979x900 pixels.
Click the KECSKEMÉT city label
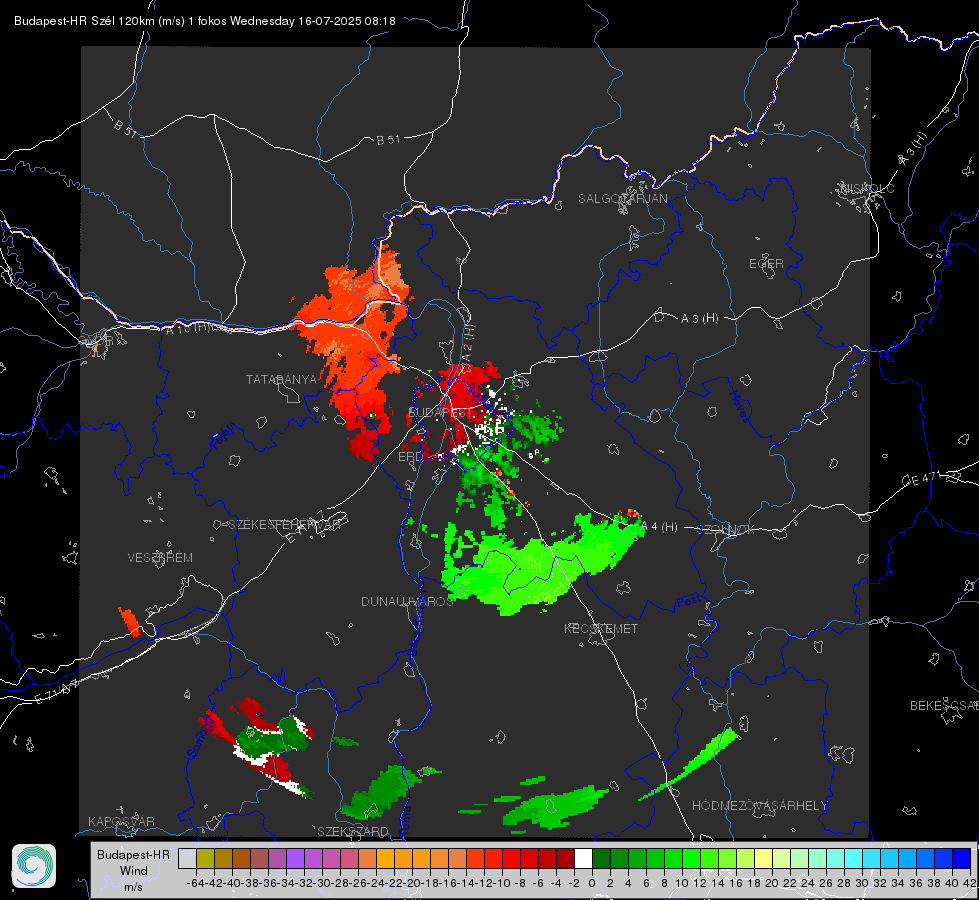(601, 629)
